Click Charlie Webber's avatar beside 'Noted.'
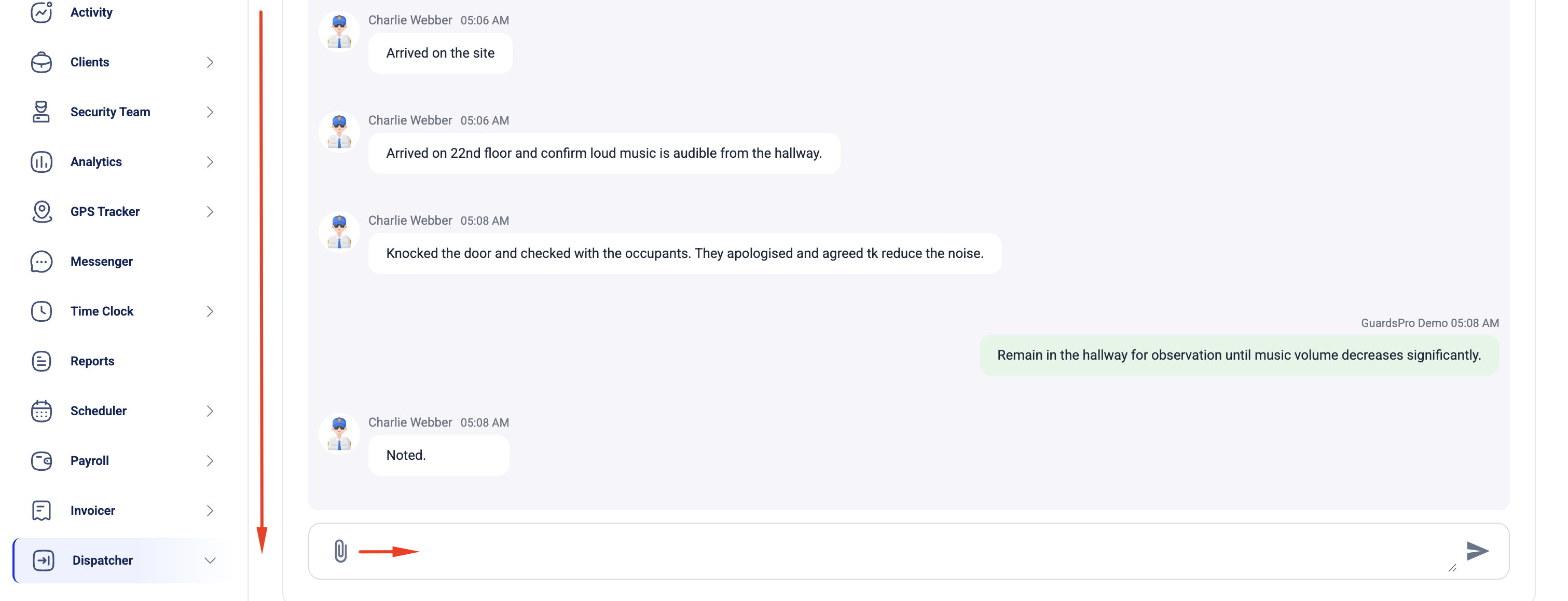The image size is (1568, 601). [339, 434]
